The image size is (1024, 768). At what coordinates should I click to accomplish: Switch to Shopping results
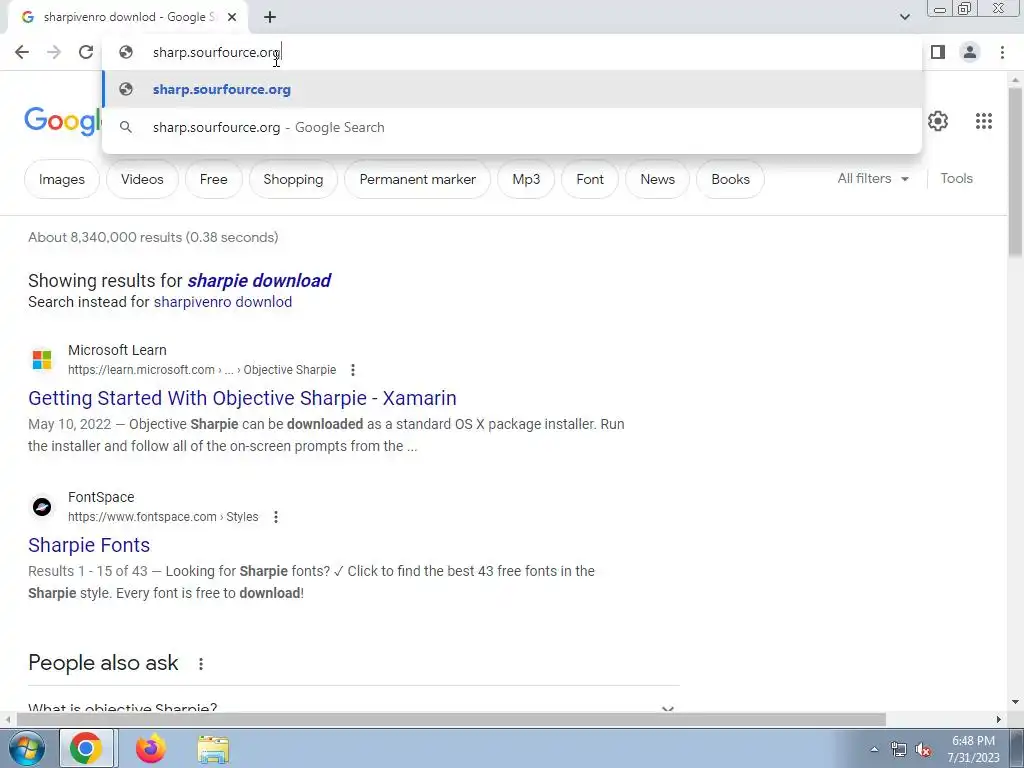point(293,179)
